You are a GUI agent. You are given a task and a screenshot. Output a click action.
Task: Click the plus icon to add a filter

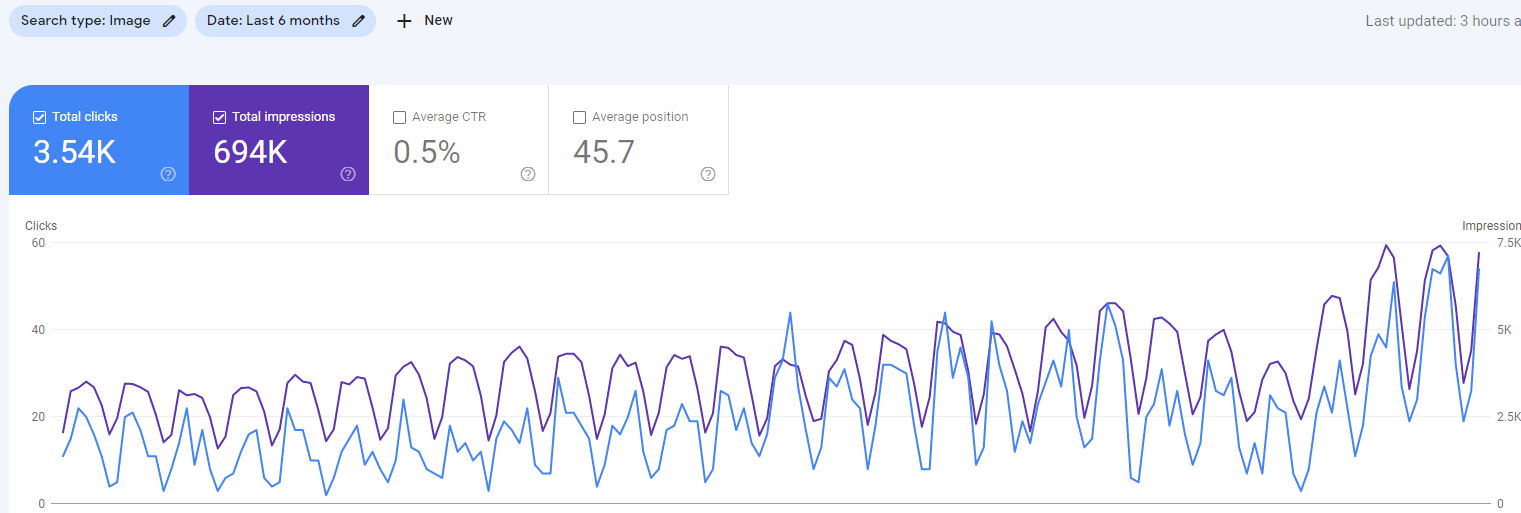[x=404, y=21]
